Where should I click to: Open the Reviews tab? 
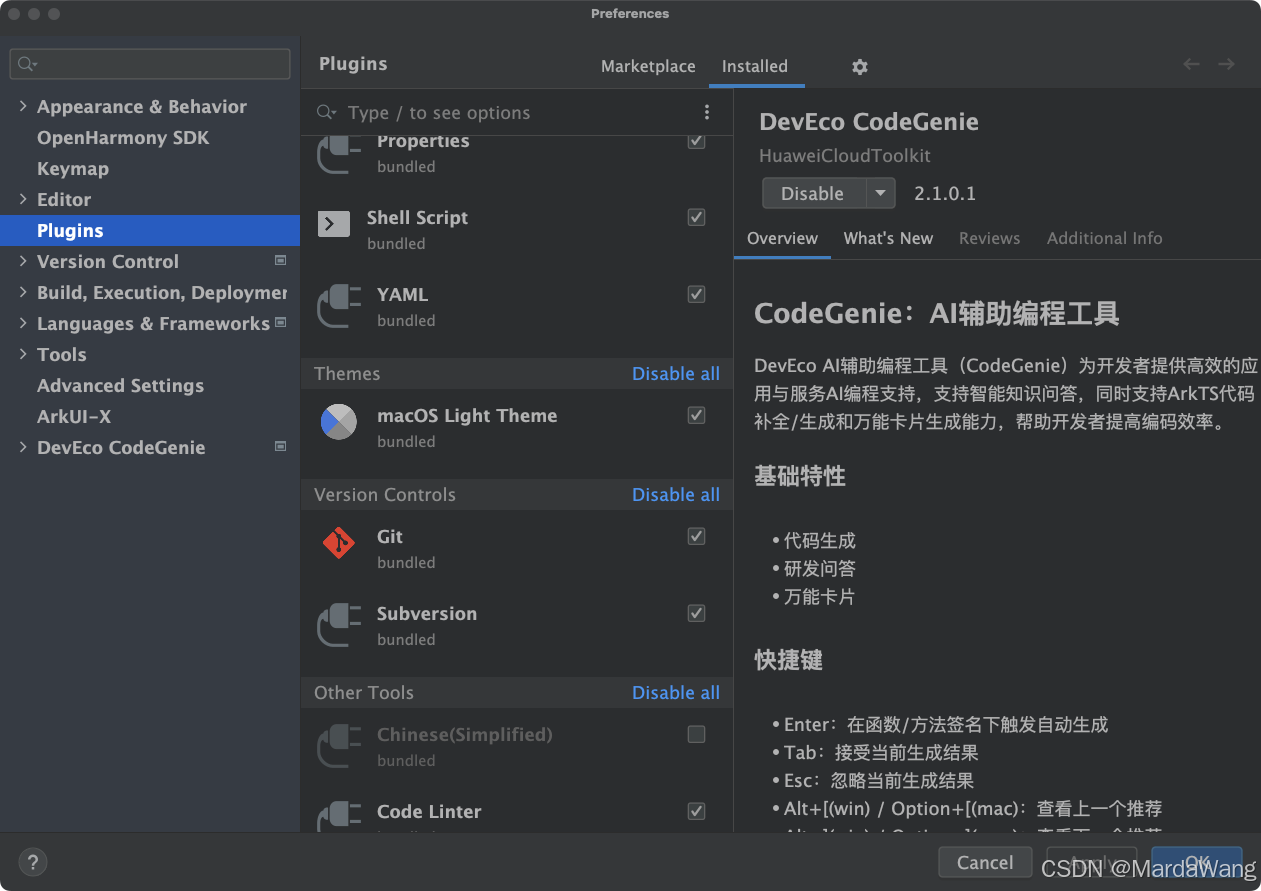click(989, 238)
